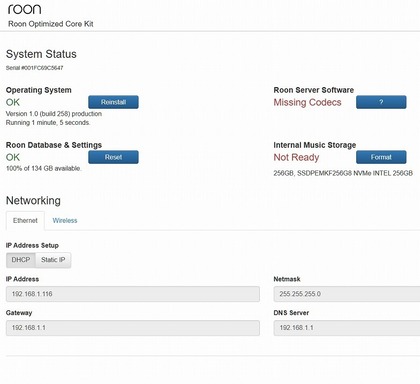Click the IP Address Setup label
Viewport: 420px width, 384px height.
tap(32, 246)
